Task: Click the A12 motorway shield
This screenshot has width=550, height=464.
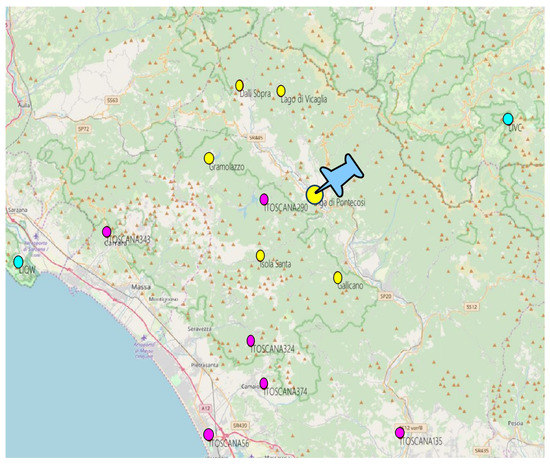Action: click(x=206, y=408)
